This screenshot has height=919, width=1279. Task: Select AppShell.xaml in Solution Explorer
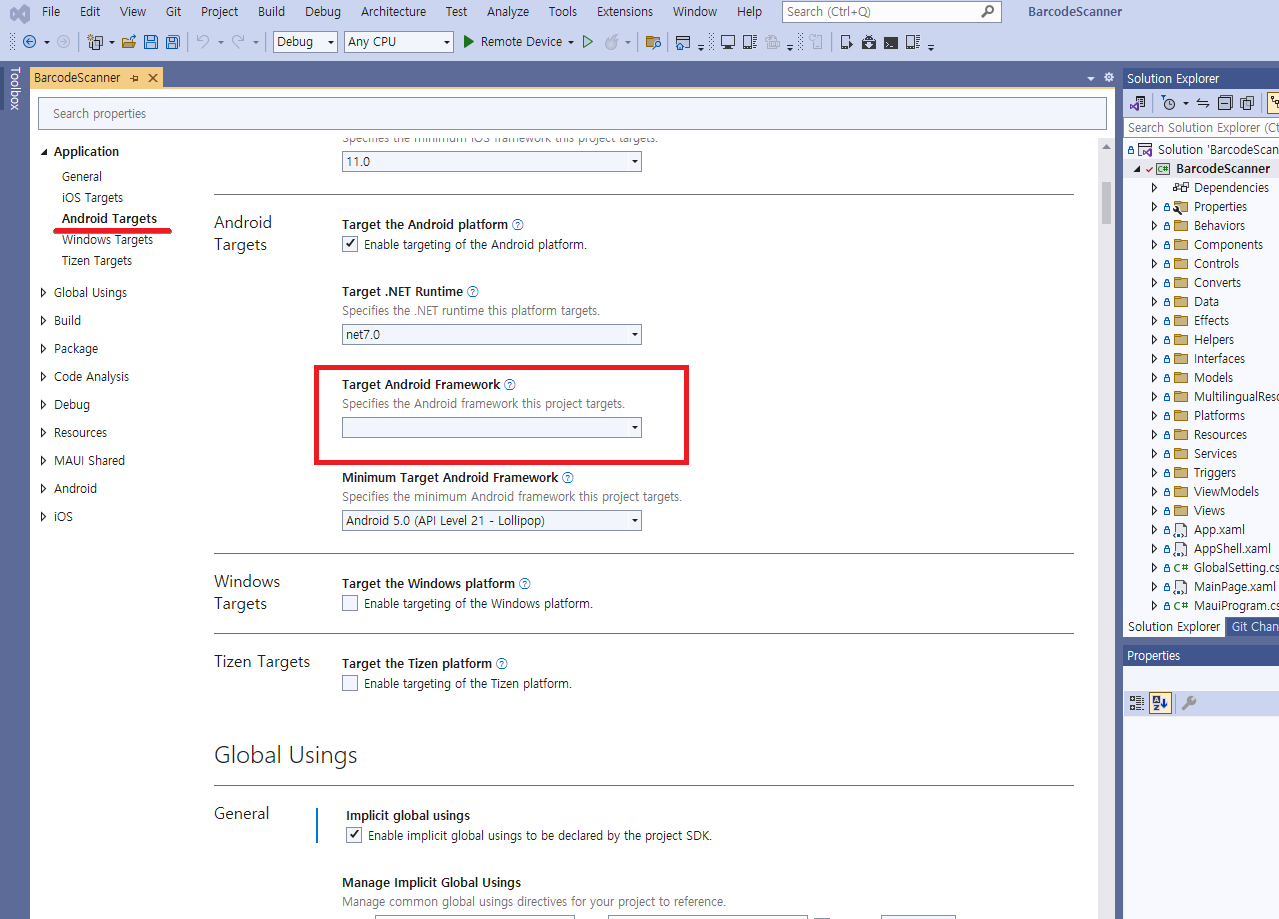point(1232,549)
